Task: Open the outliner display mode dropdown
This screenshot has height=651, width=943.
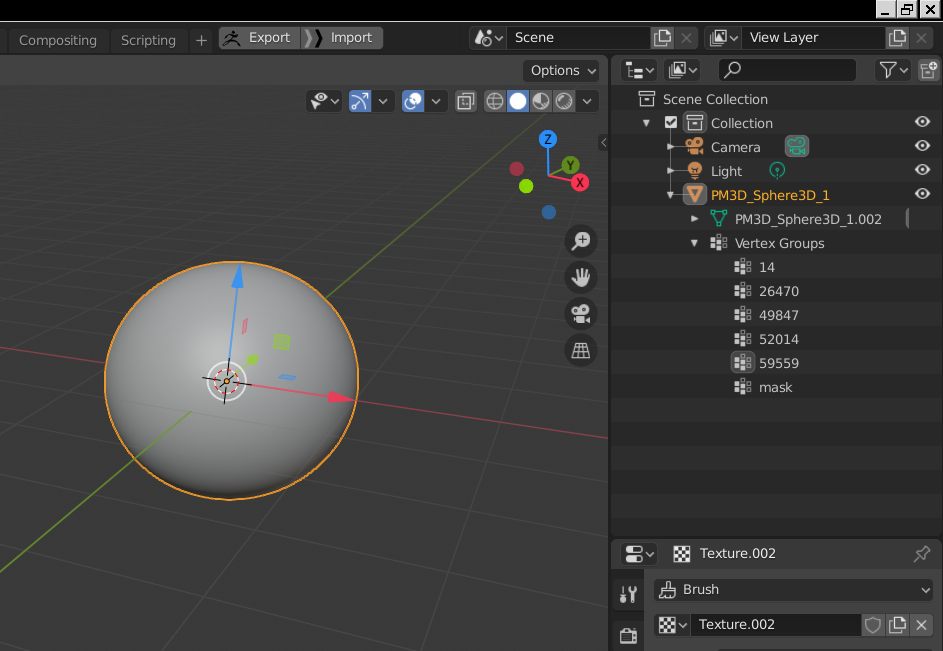Action: pyautogui.click(x=682, y=70)
